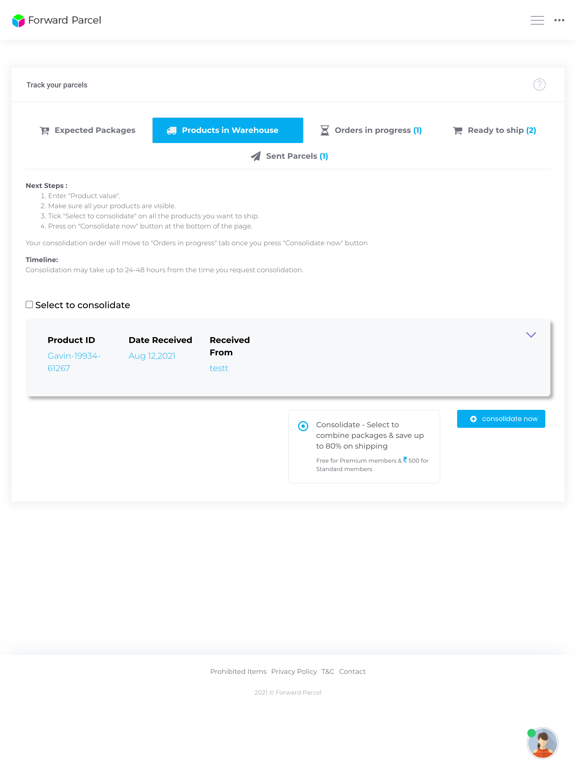Select the Consolidate radio option
The image size is (576, 768).
coord(303,426)
